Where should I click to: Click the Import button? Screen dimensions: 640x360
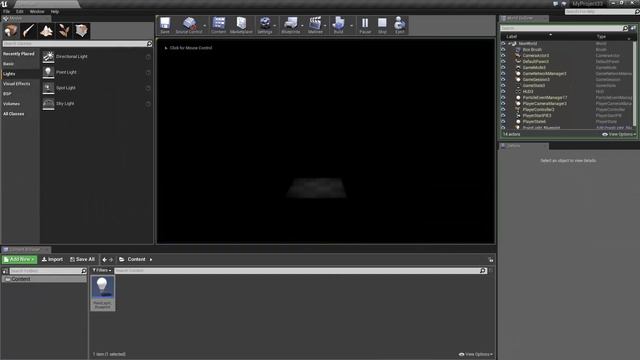point(52,260)
